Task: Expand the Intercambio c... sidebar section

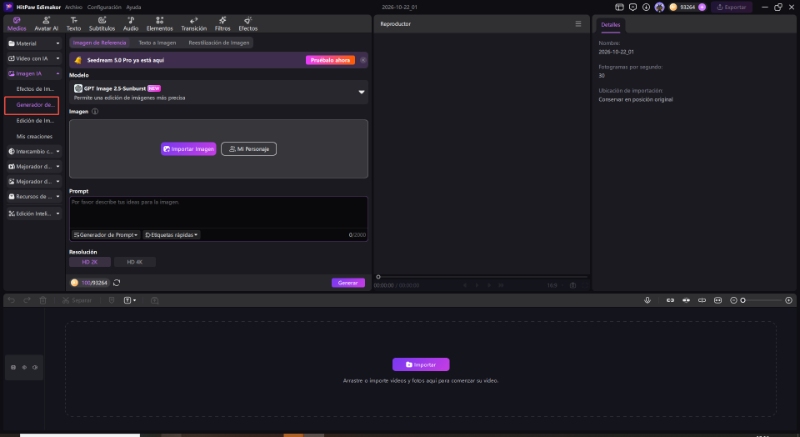Action: coord(34,151)
